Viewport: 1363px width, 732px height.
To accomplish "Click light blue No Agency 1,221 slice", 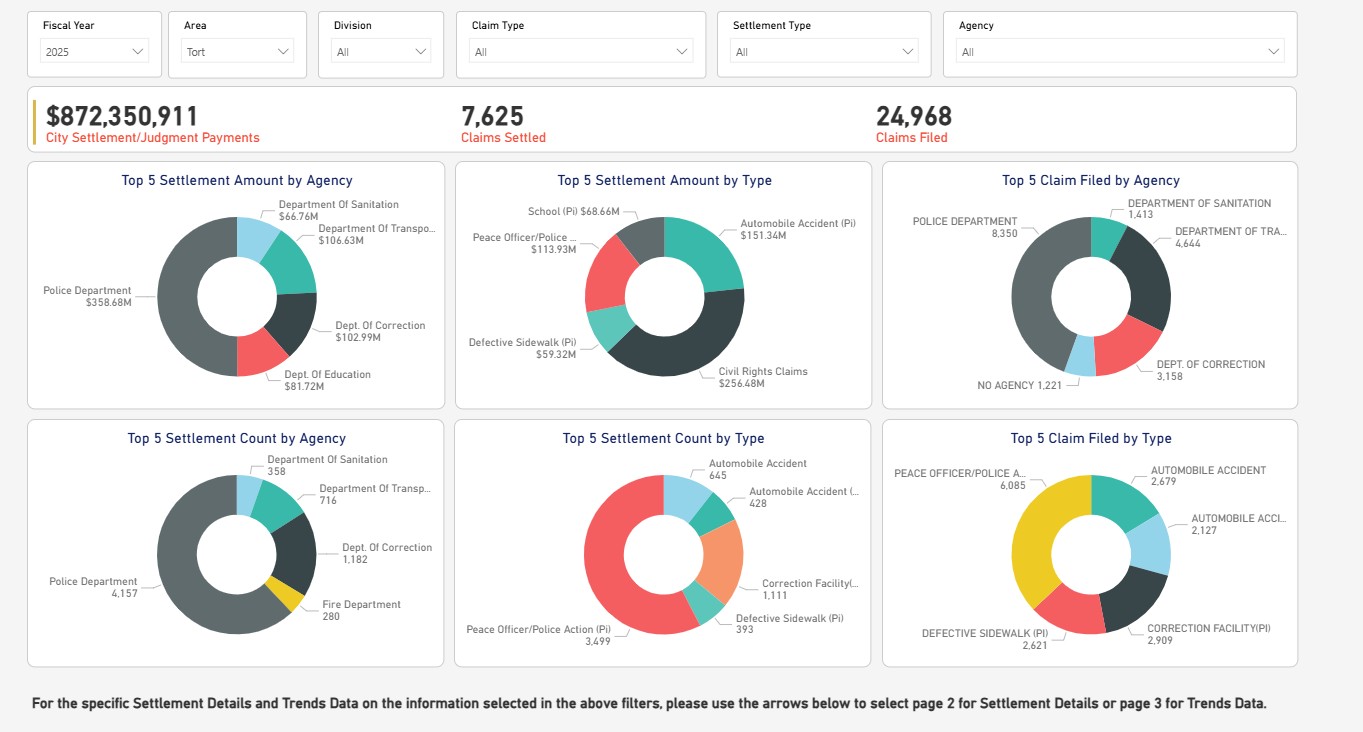I will click(1080, 356).
